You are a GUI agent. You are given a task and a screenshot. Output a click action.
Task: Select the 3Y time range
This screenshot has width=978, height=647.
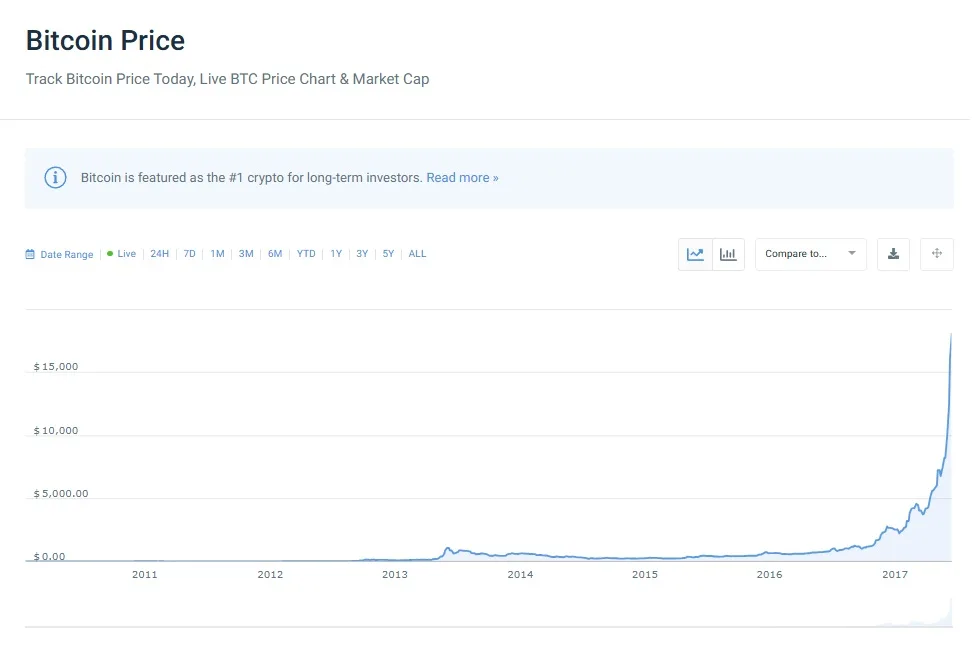362,254
